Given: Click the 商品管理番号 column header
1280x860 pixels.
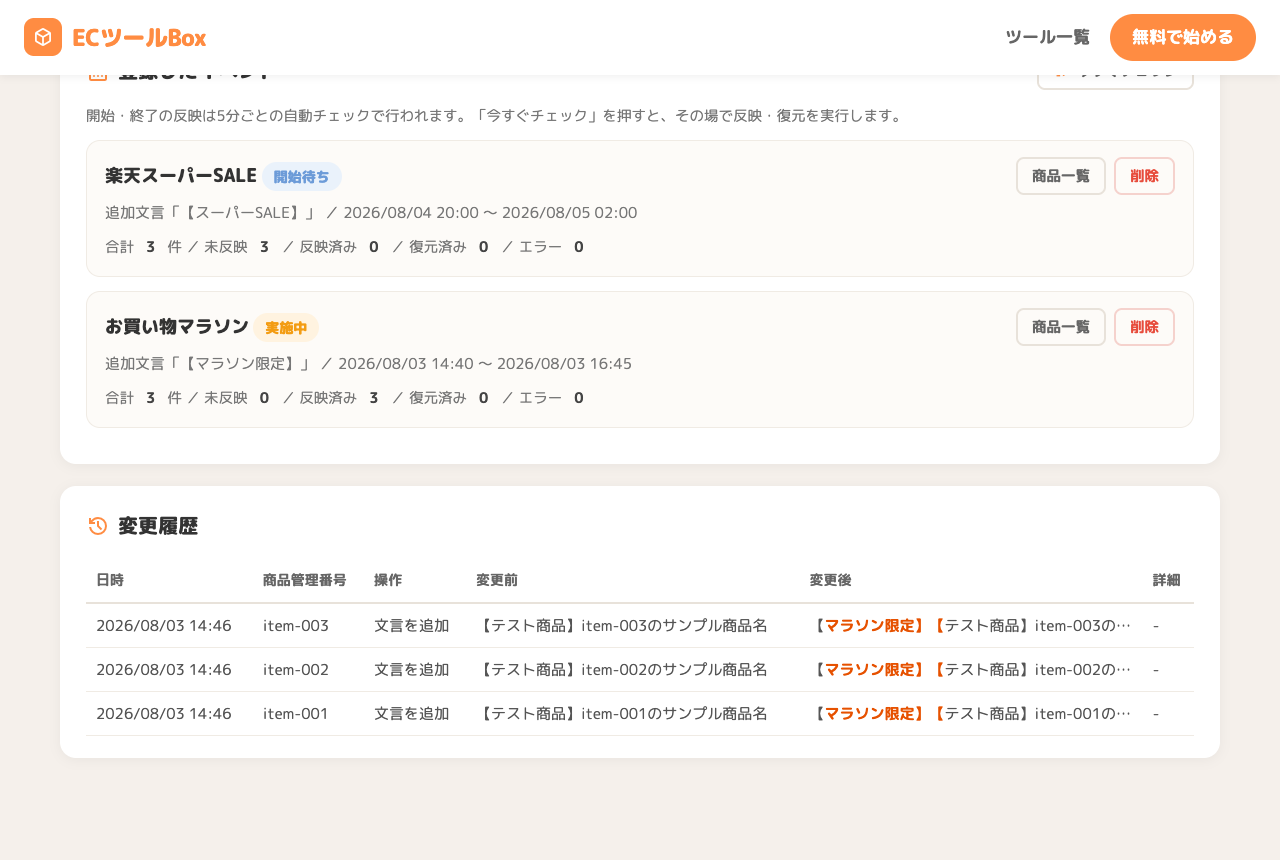Looking at the screenshot, I should click(305, 580).
